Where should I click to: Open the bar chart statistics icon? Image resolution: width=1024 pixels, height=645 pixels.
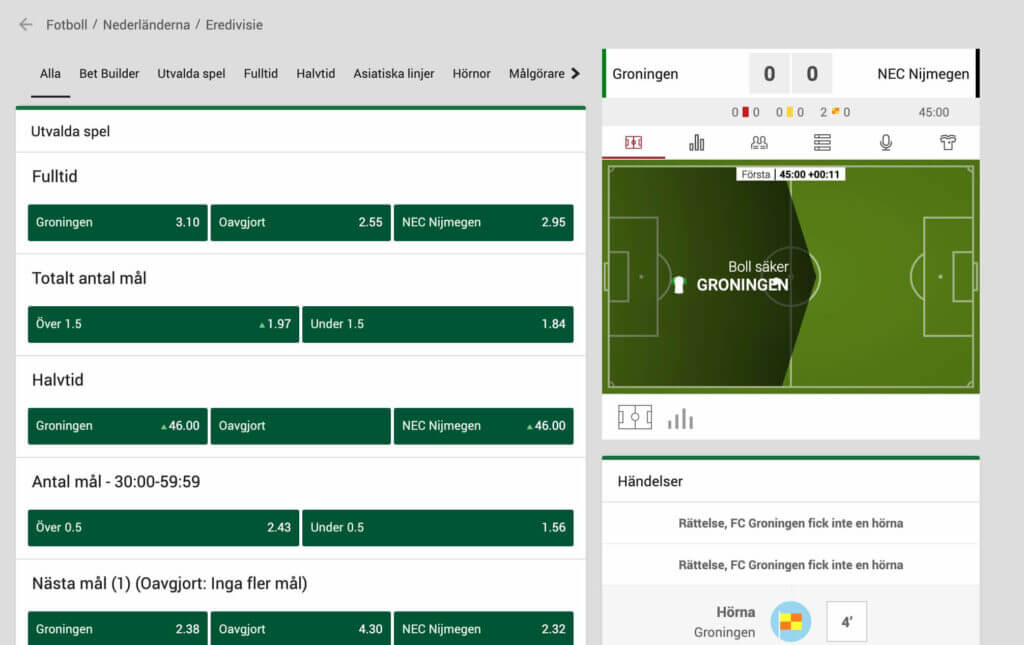pyautogui.click(x=697, y=142)
